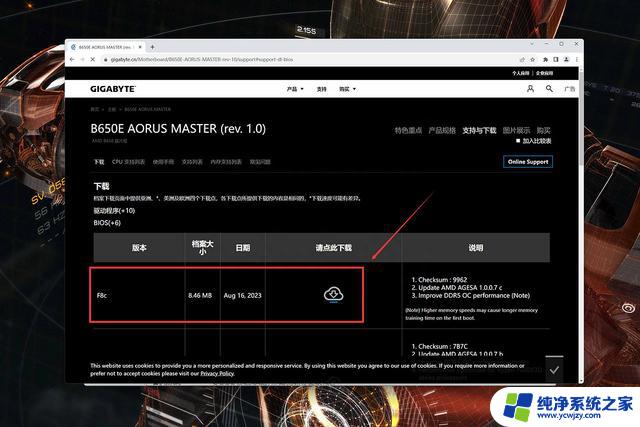Click the B650E AORUS MASTER breadcrumb
Screen dimensions: 640x427
click(147, 109)
